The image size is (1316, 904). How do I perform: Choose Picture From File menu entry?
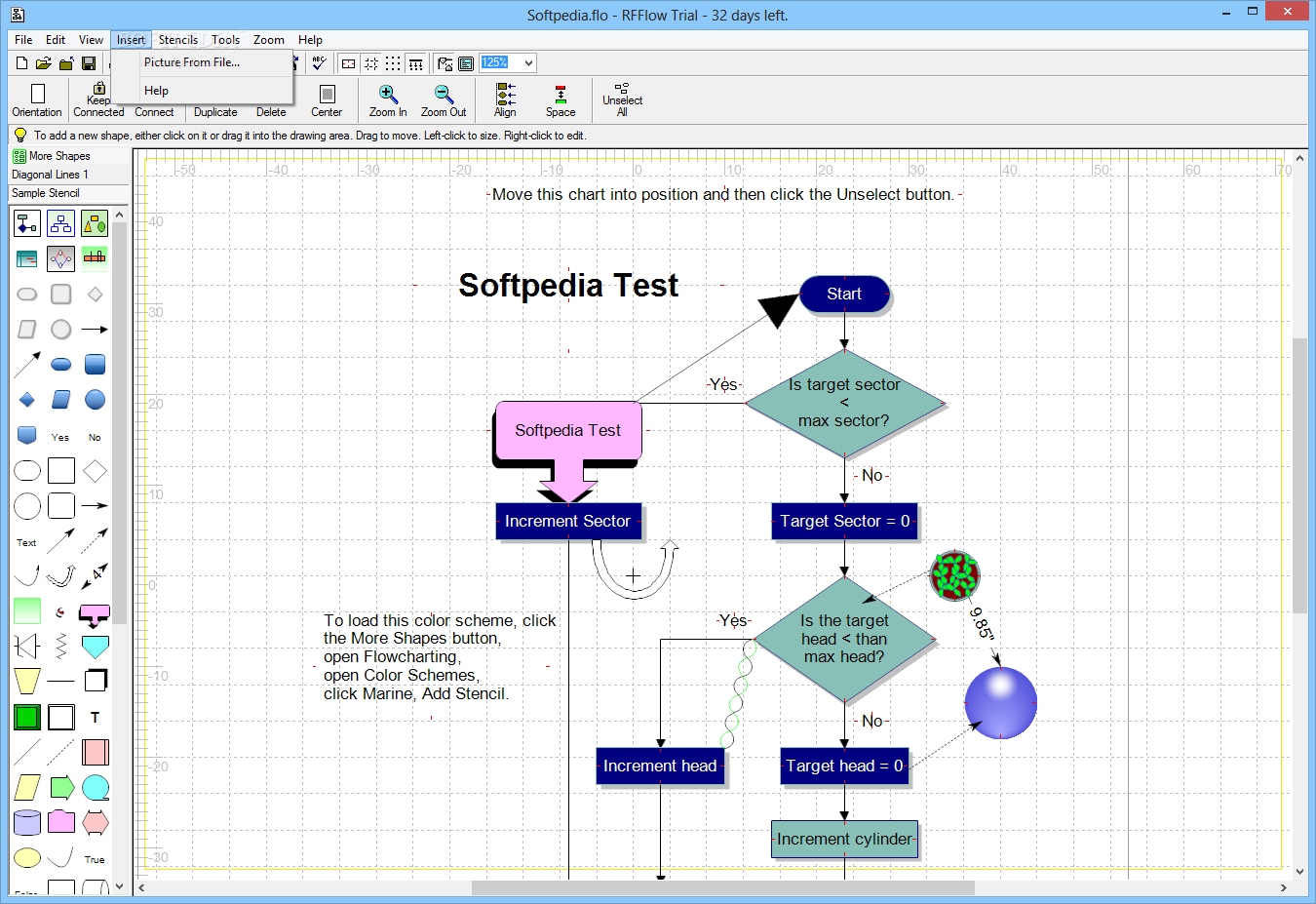[203, 62]
